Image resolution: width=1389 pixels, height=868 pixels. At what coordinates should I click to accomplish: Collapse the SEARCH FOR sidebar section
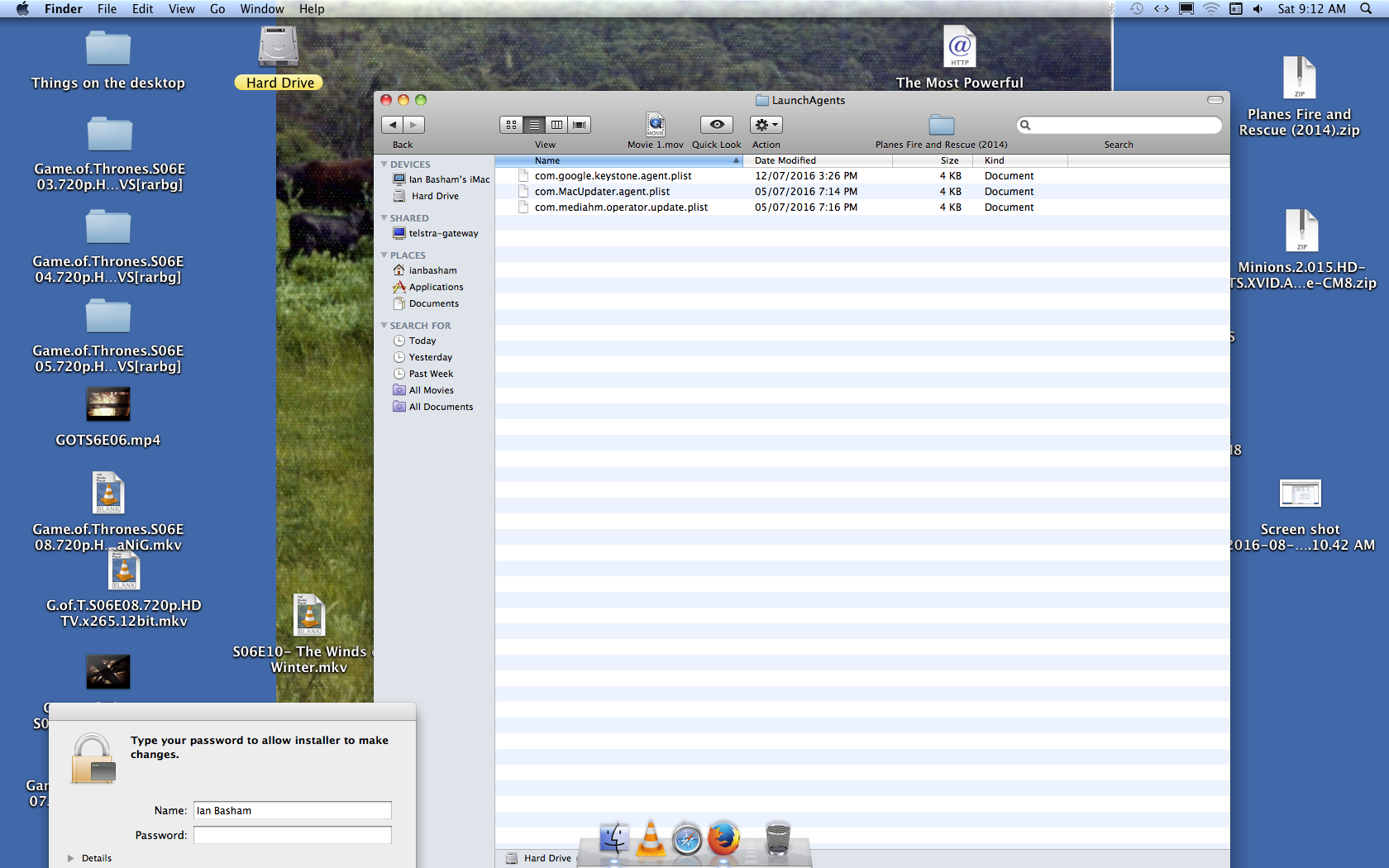click(x=384, y=326)
